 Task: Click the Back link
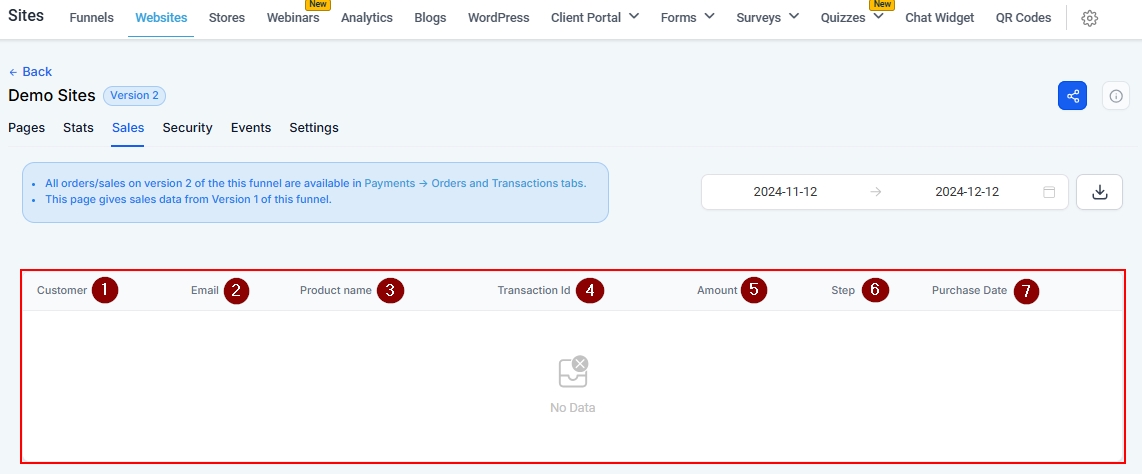[x=30, y=72]
